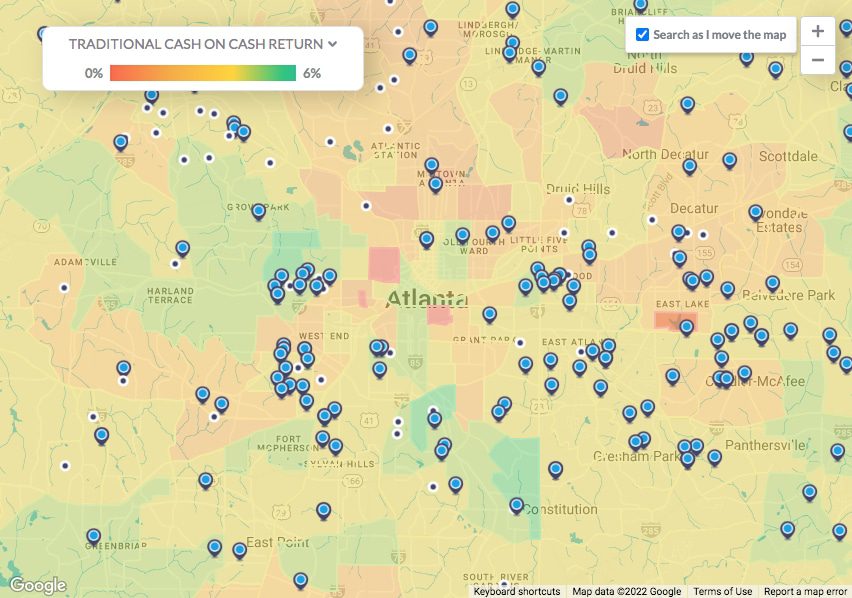
Task: Open the Keyboard shortcuts link
Action: click(516, 591)
